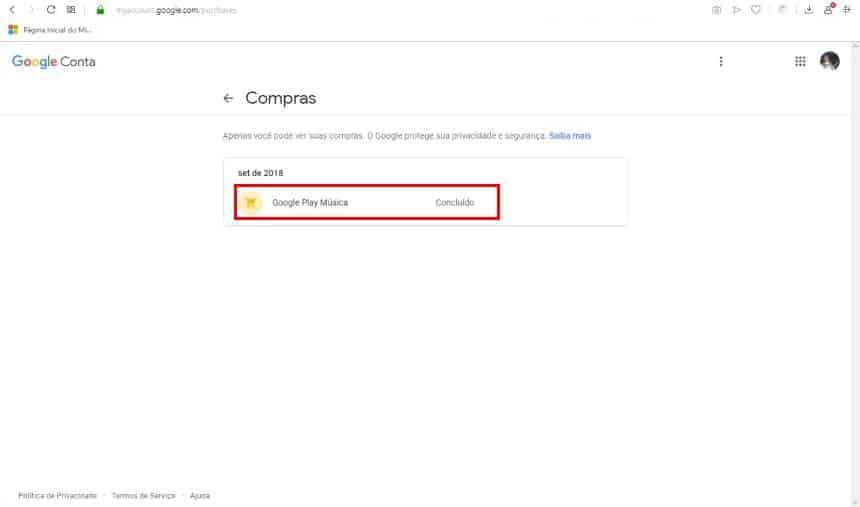
Task: Reload the page with the refresh icon
Action: (51, 10)
